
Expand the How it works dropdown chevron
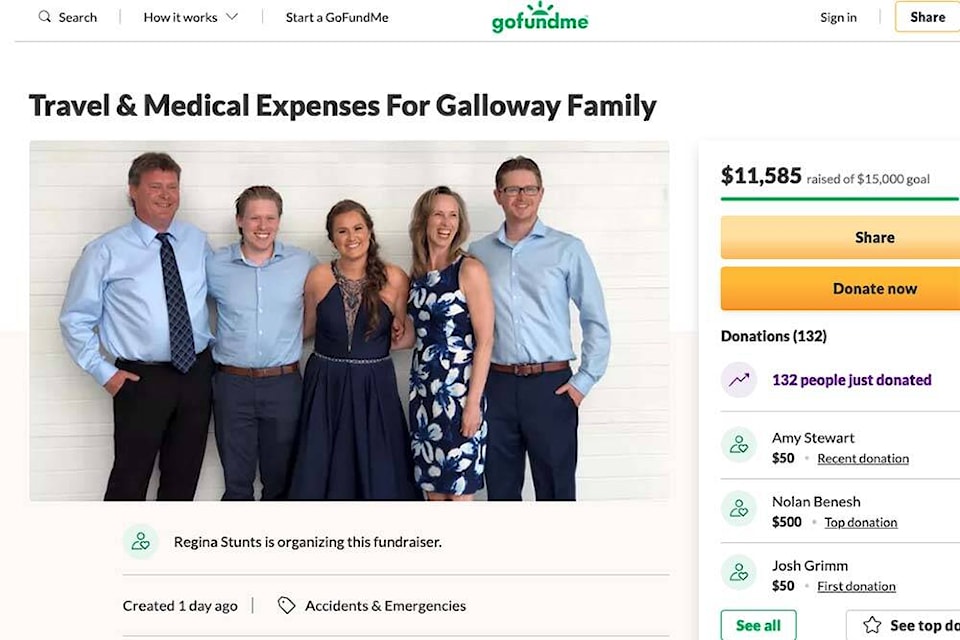tap(231, 17)
